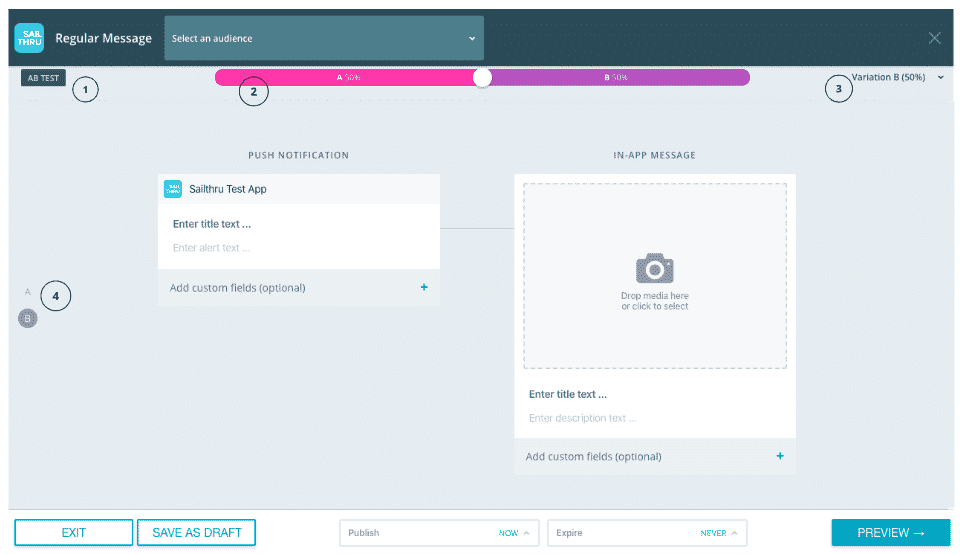Click plus icon for in-app custom fields

(780, 456)
